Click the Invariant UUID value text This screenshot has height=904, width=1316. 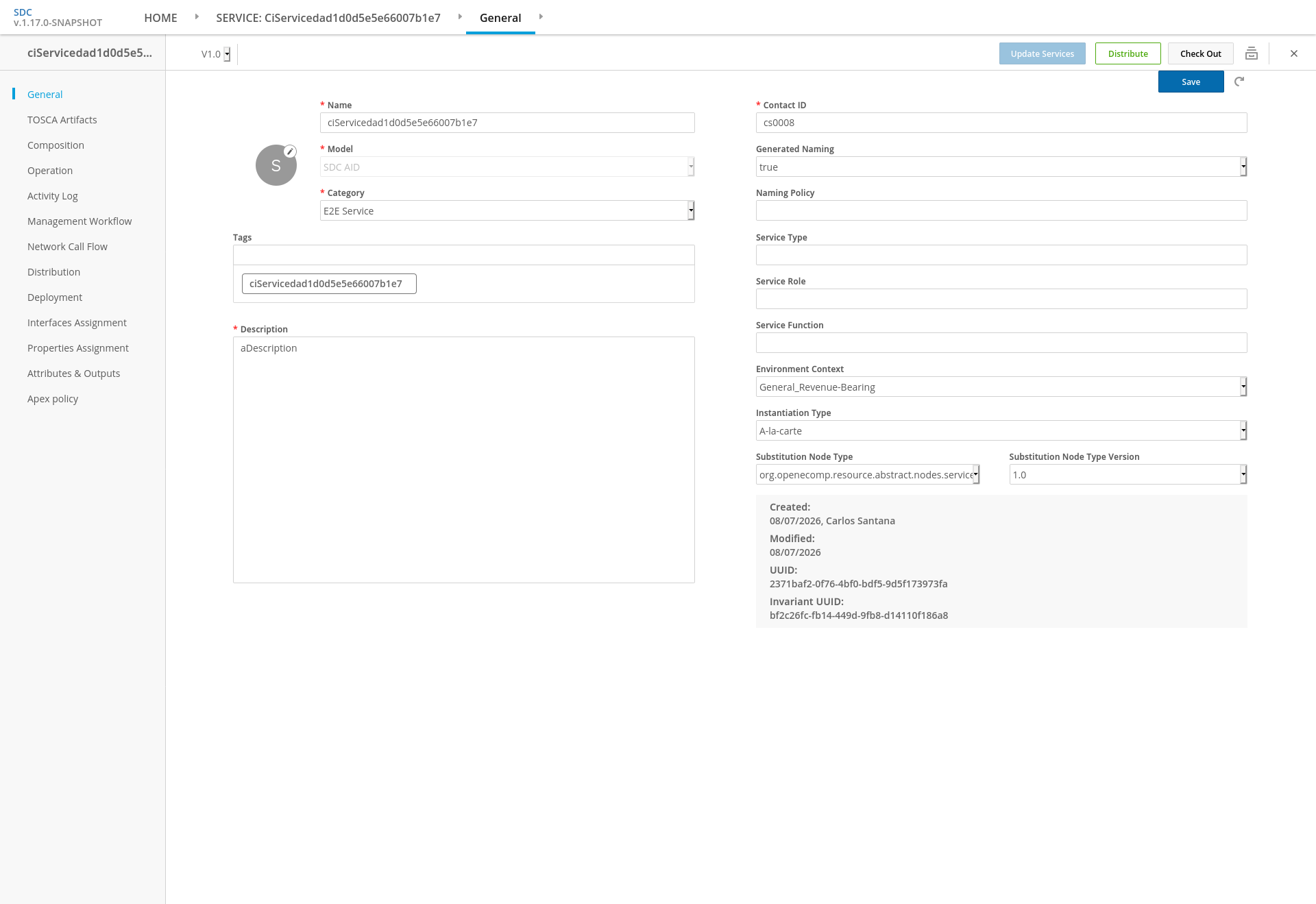pos(859,615)
